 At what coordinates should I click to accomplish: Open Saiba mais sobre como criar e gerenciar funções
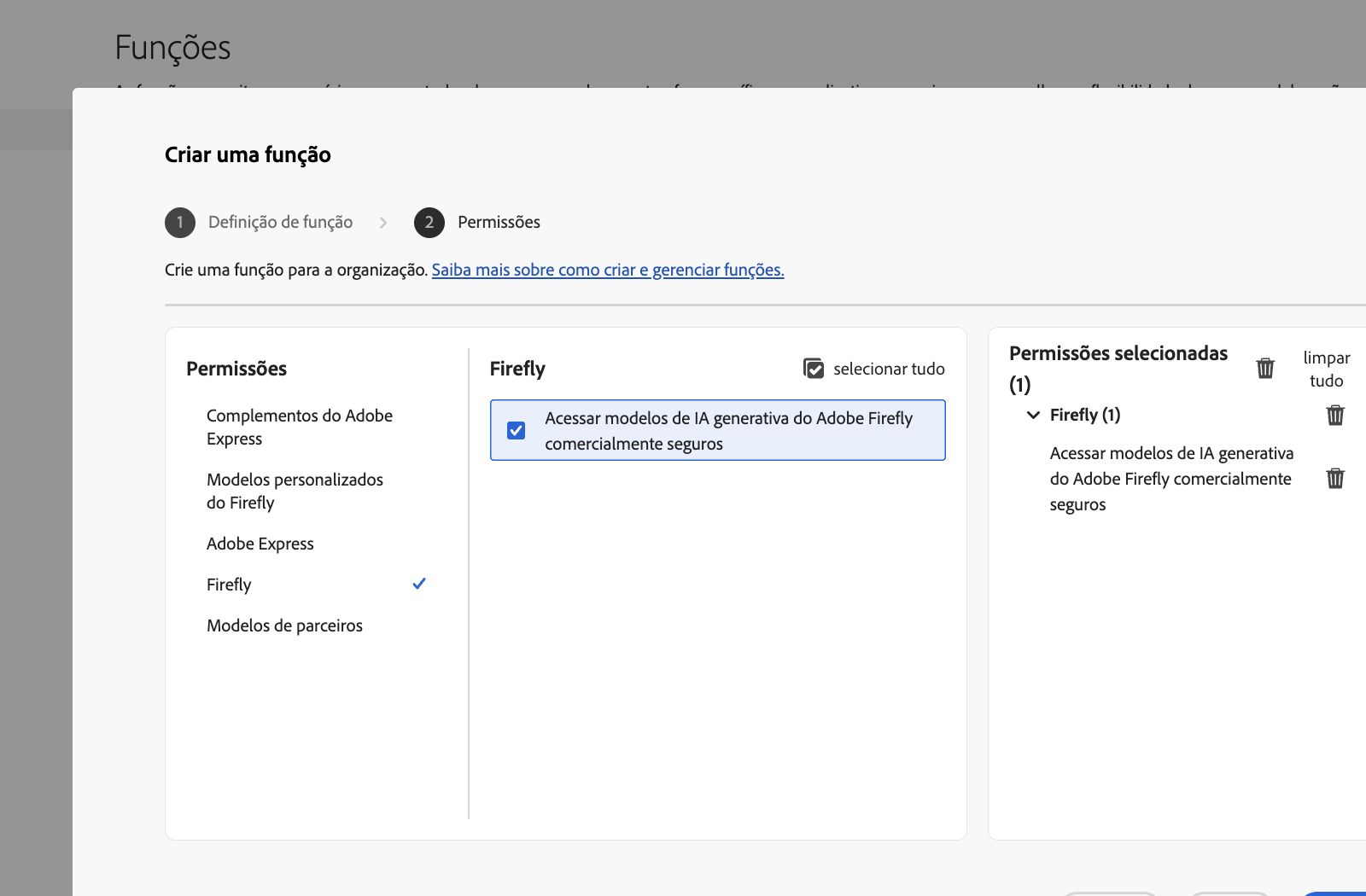tap(608, 270)
